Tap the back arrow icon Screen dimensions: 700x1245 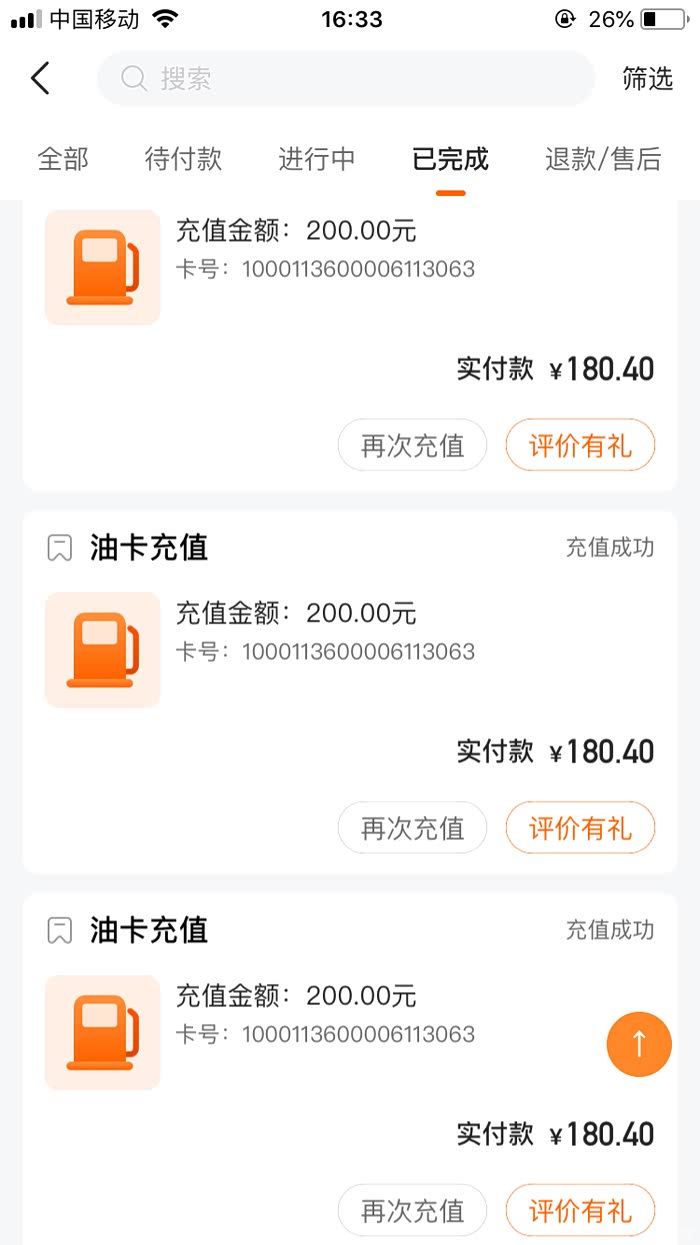[40, 78]
